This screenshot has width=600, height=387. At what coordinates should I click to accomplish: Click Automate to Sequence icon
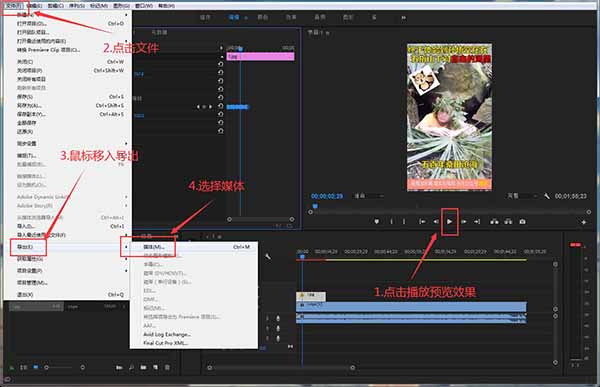click(x=119, y=367)
